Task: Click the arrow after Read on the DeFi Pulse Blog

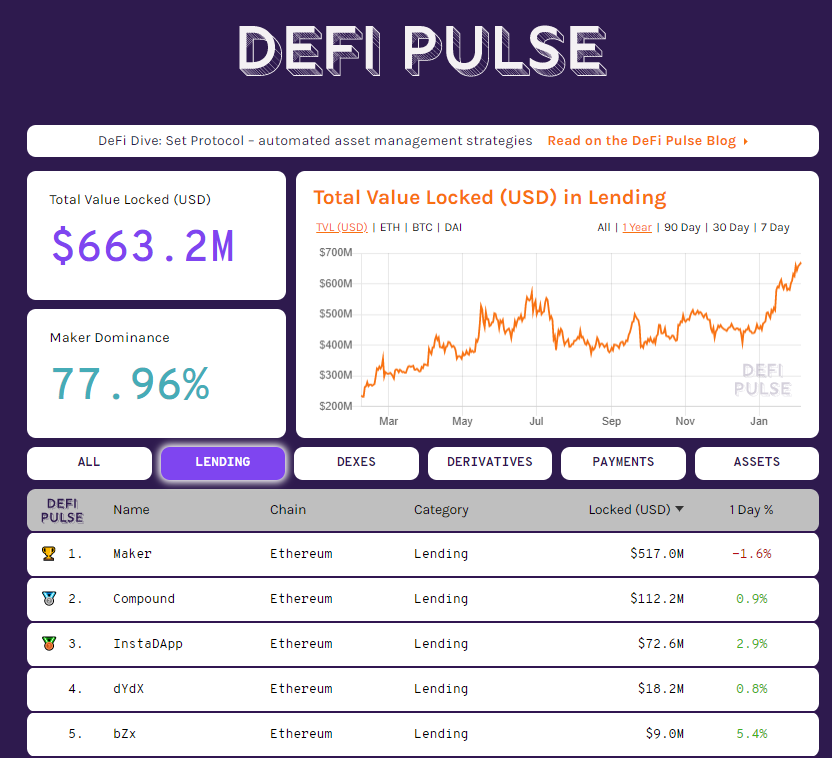Action: (x=746, y=142)
